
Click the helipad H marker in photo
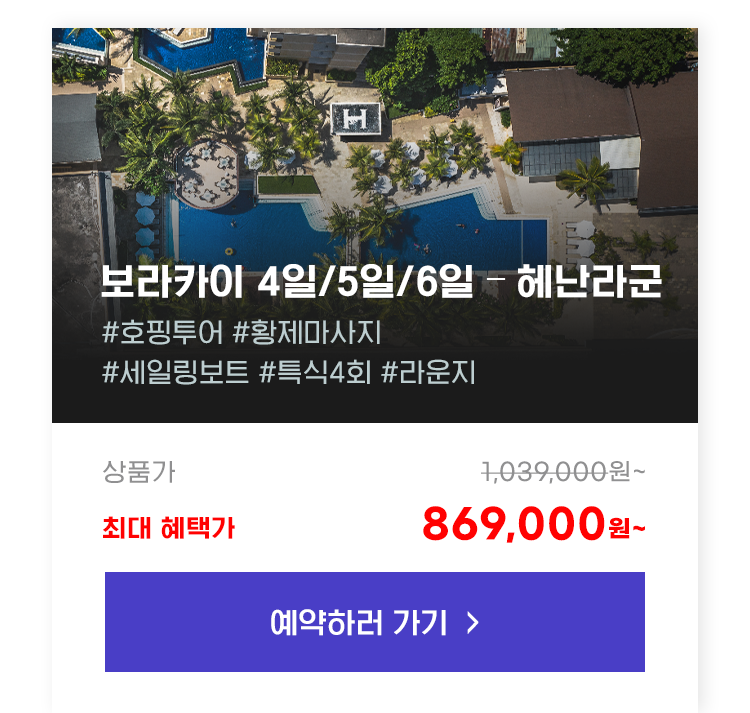[355, 119]
